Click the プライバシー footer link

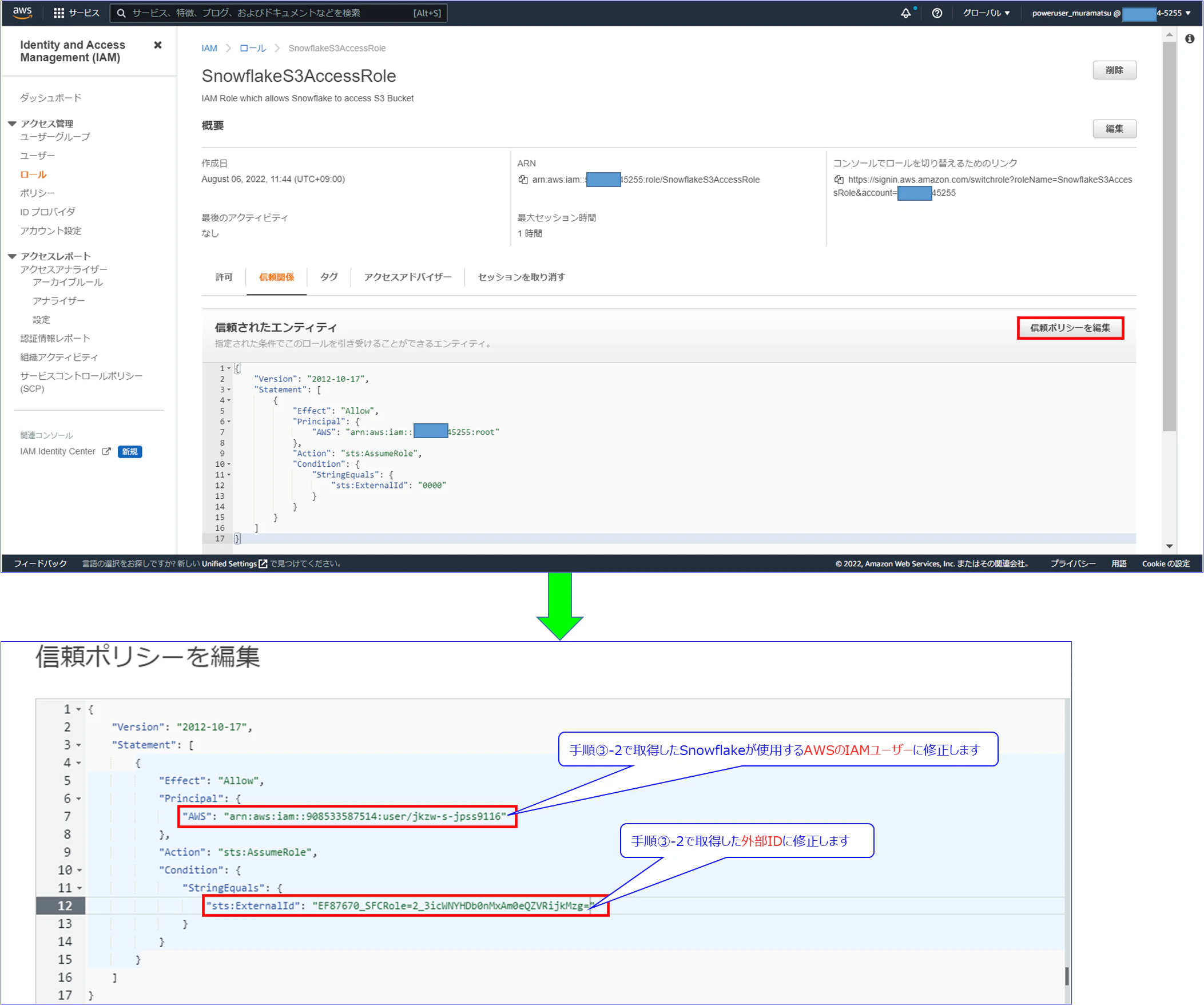pos(1072,563)
